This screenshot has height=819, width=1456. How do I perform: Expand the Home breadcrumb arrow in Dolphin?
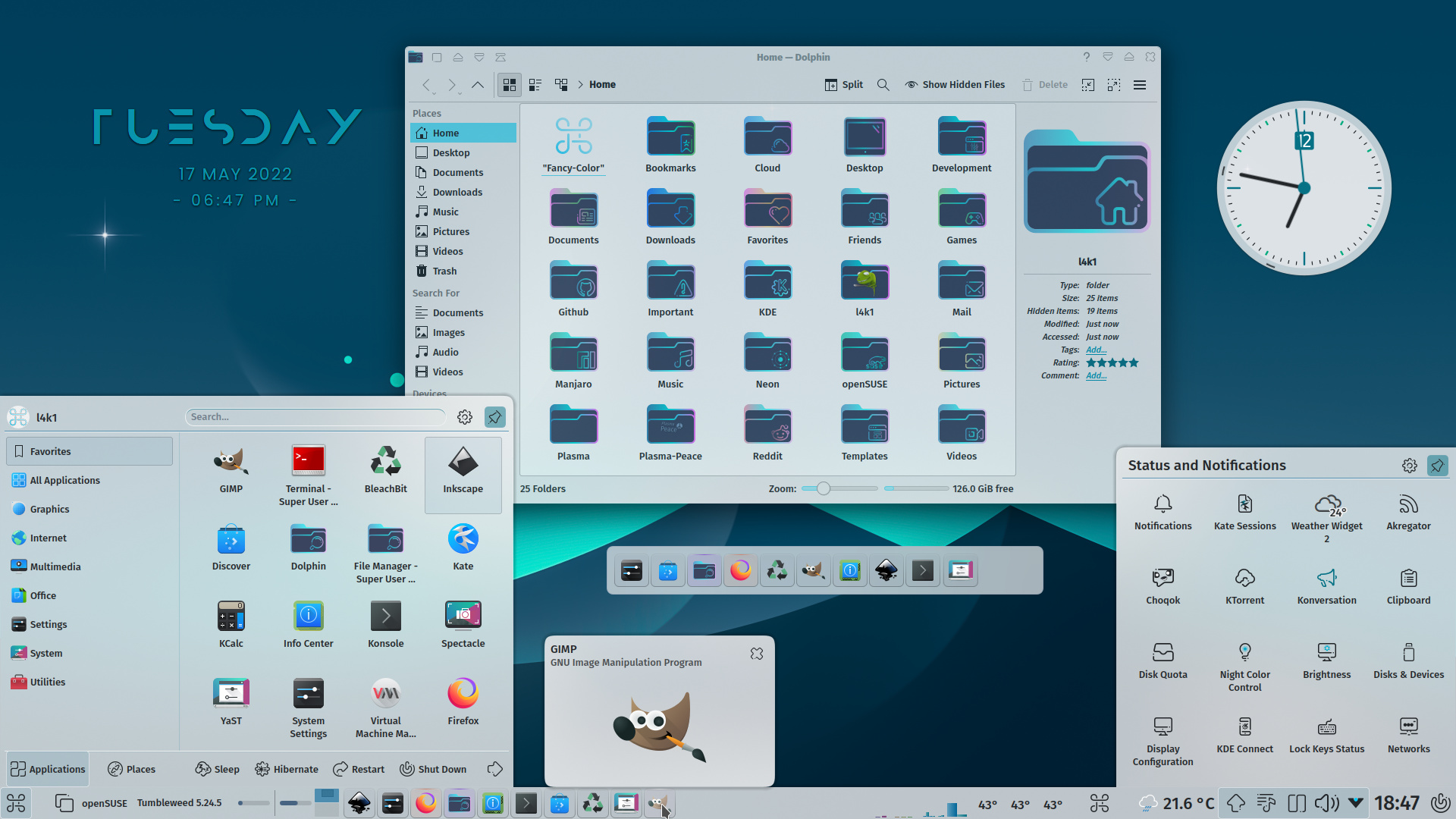tap(581, 85)
